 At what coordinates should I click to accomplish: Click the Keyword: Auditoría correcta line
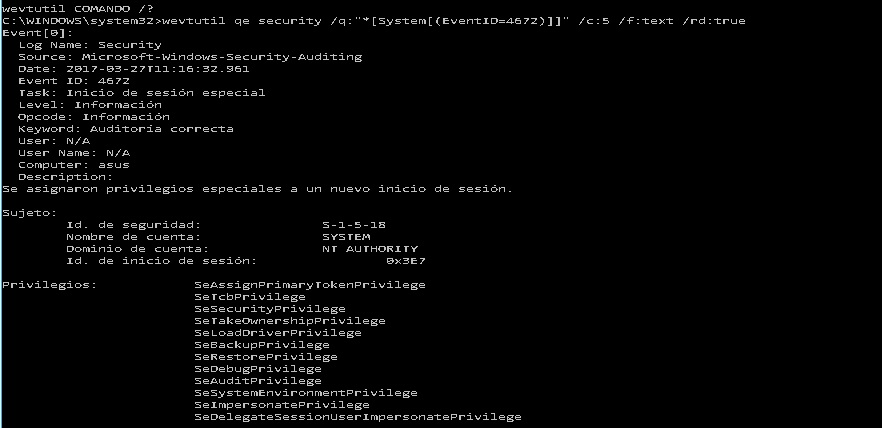pyautogui.click(x=126, y=129)
